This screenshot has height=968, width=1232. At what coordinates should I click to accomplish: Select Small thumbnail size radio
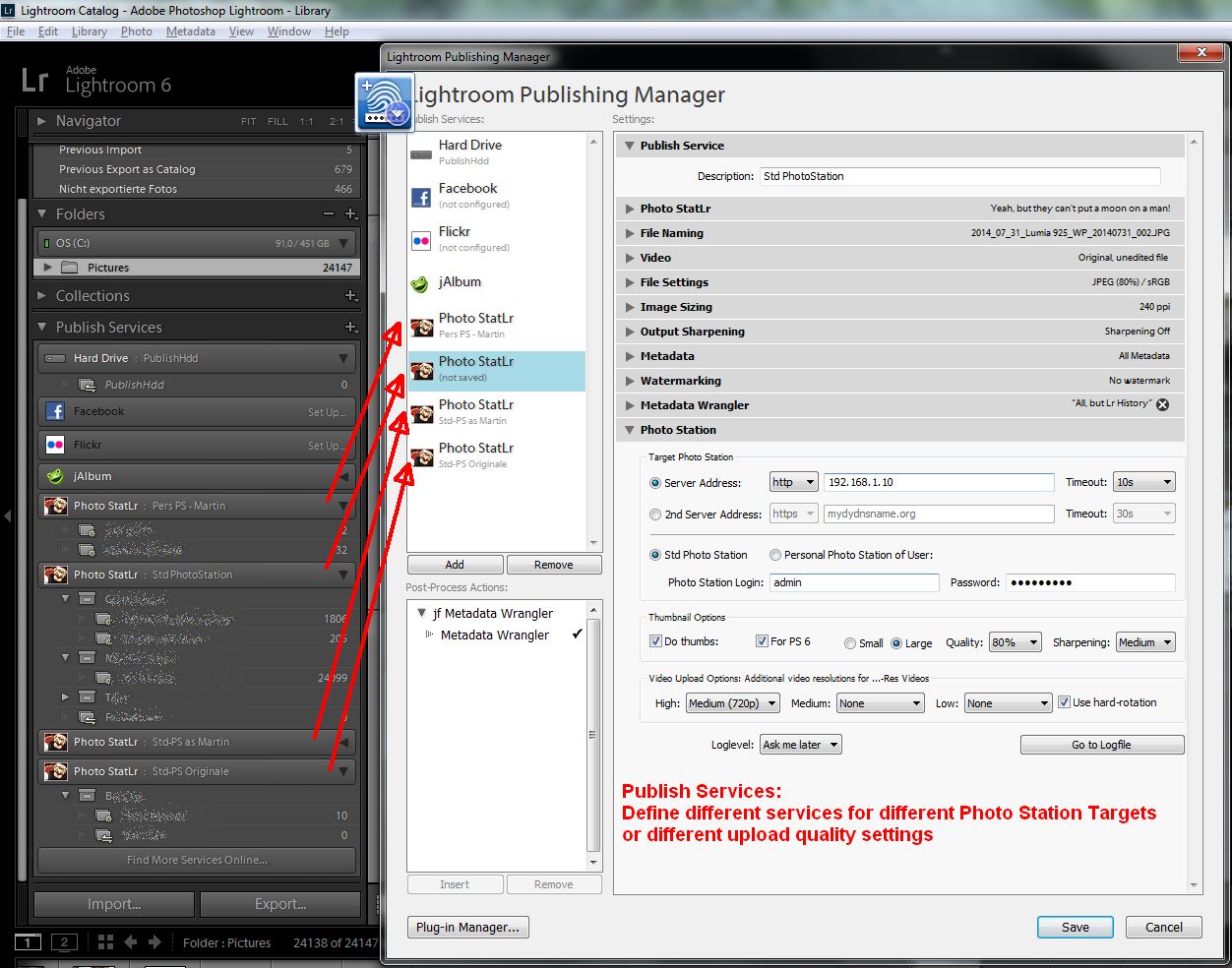[x=850, y=643]
